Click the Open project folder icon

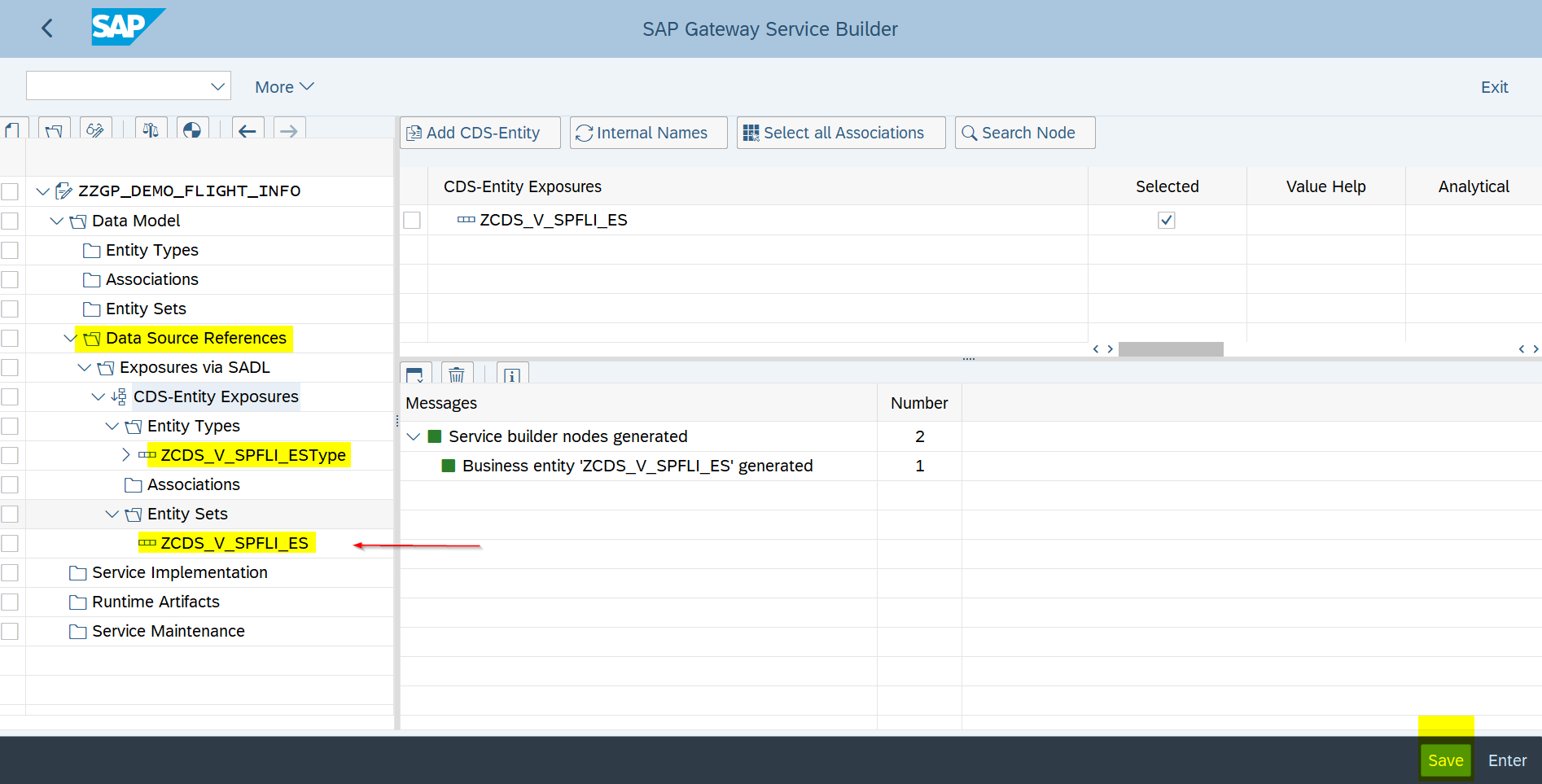[x=54, y=130]
